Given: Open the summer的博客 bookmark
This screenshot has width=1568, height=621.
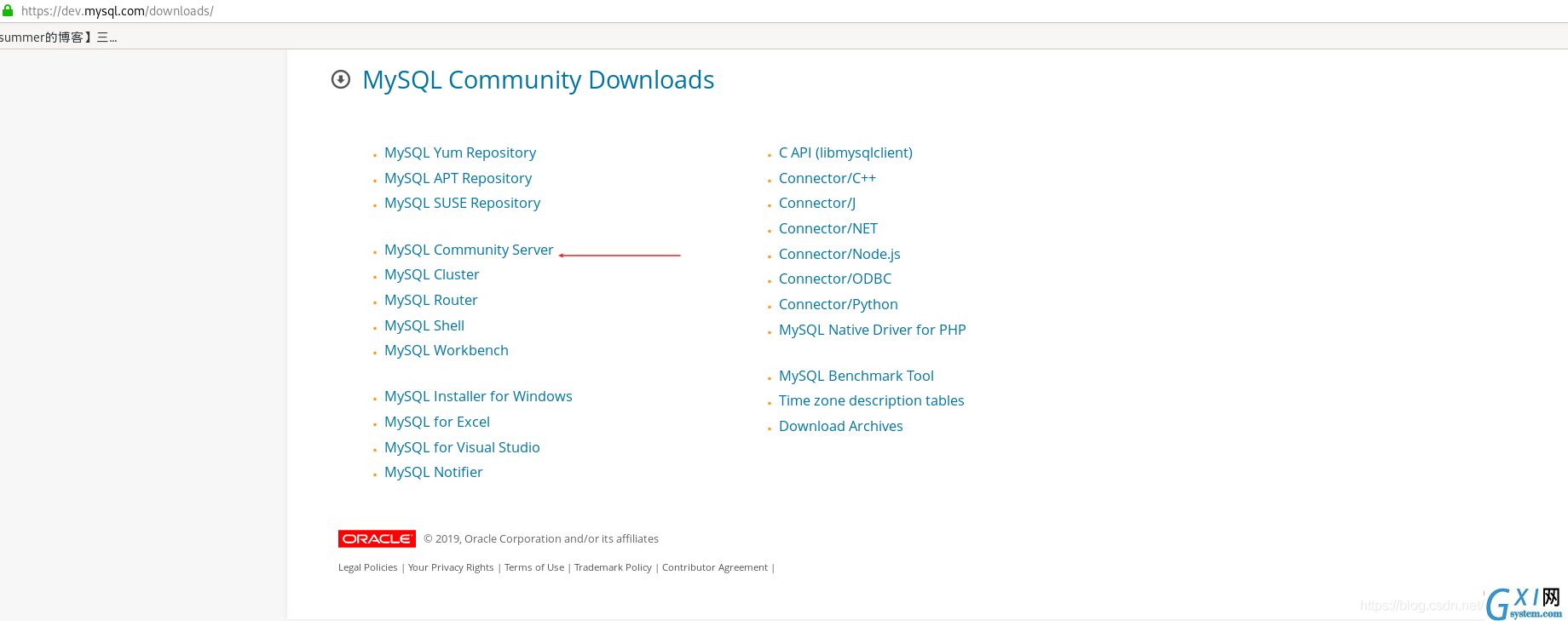Looking at the screenshot, I should point(59,37).
